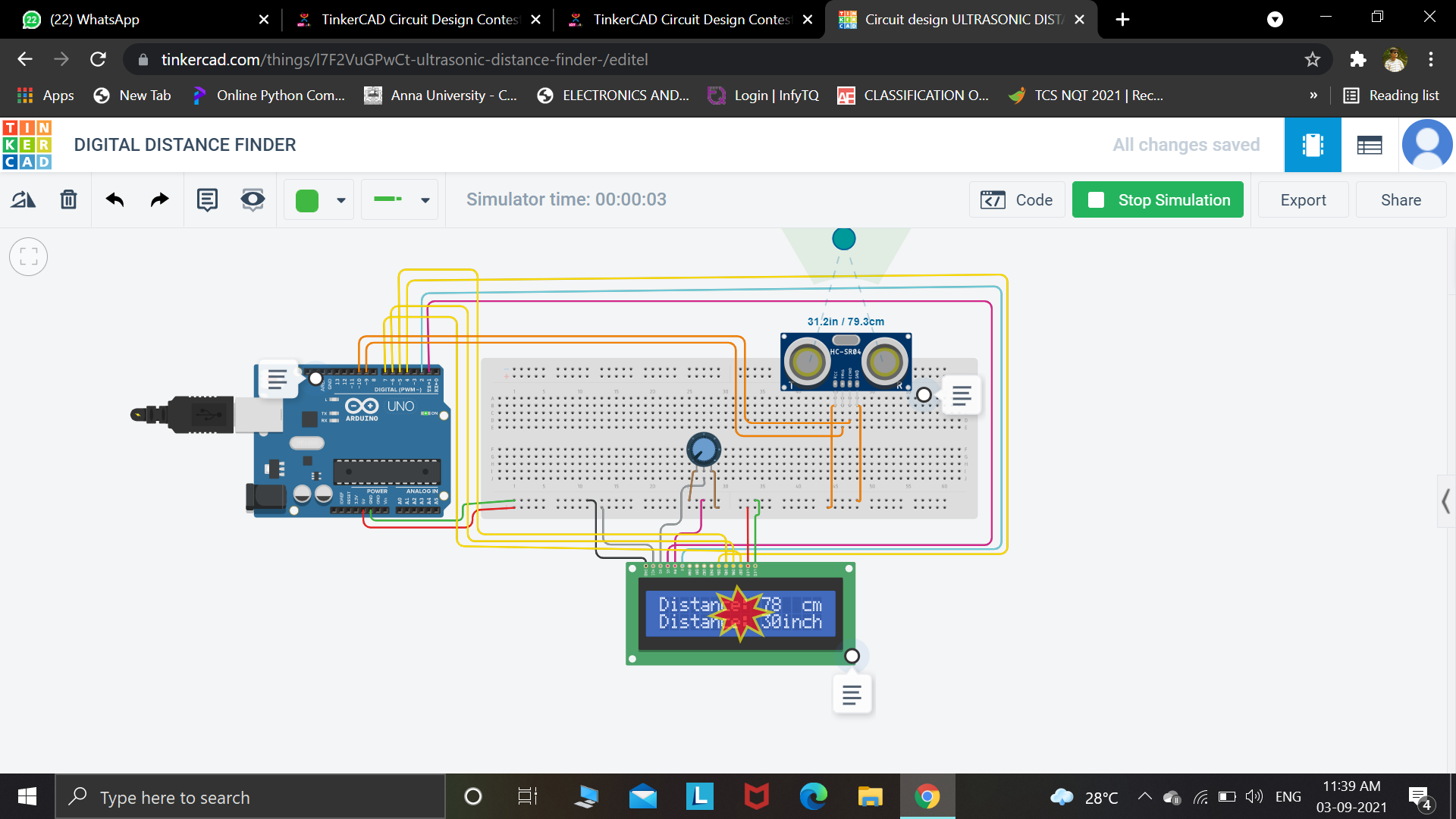1456x819 pixels.
Task: Zoom to fit the circuit
Action: (29, 256)
